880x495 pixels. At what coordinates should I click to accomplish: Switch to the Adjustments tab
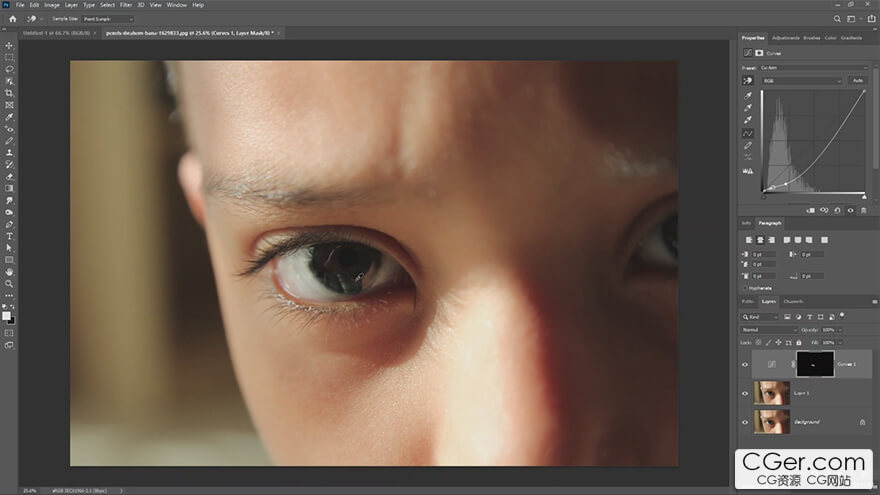click(x=785, y=38)
